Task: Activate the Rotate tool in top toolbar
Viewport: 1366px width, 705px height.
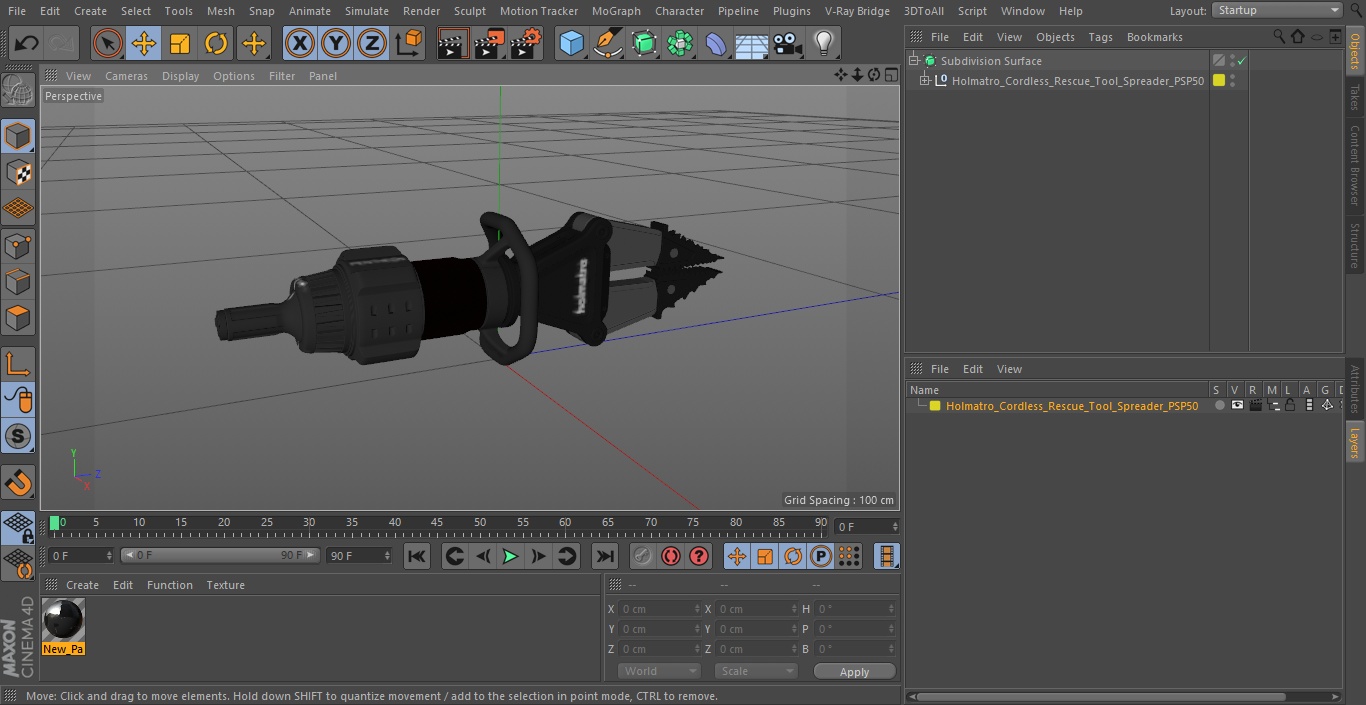Action: [x=216, y=43]
